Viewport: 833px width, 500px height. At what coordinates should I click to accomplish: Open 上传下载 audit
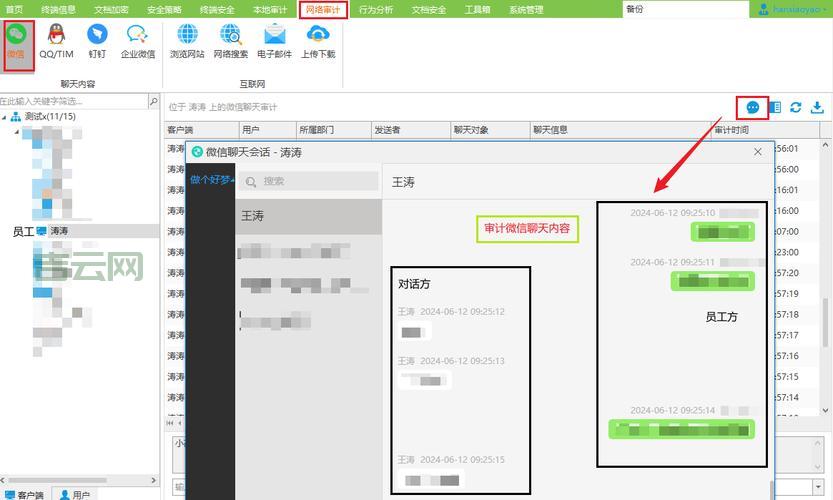click(x=318, y=42)
